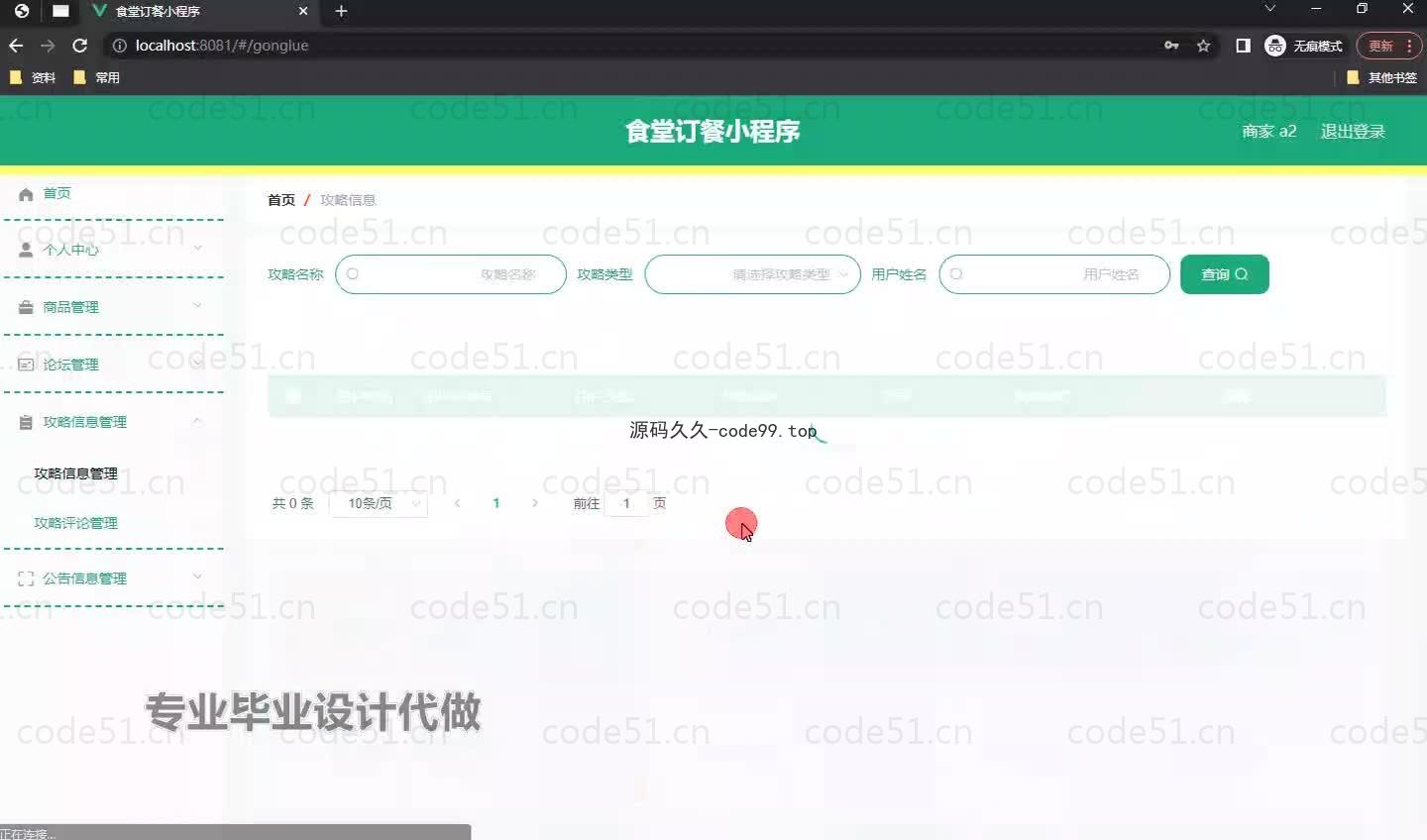Click the briefcase icon beside 商品管理

pos(26,307)
